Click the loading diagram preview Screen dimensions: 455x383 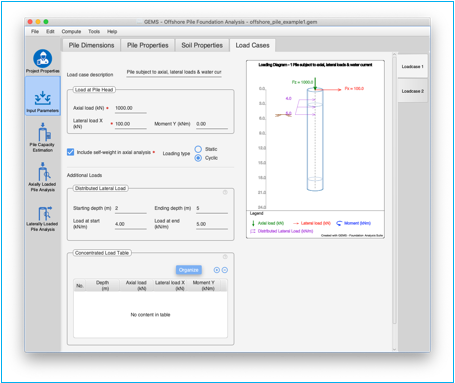(315, 149)
